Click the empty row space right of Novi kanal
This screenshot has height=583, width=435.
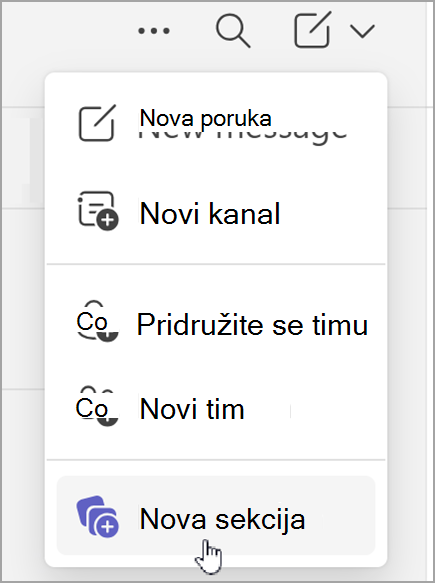point(327,213)
